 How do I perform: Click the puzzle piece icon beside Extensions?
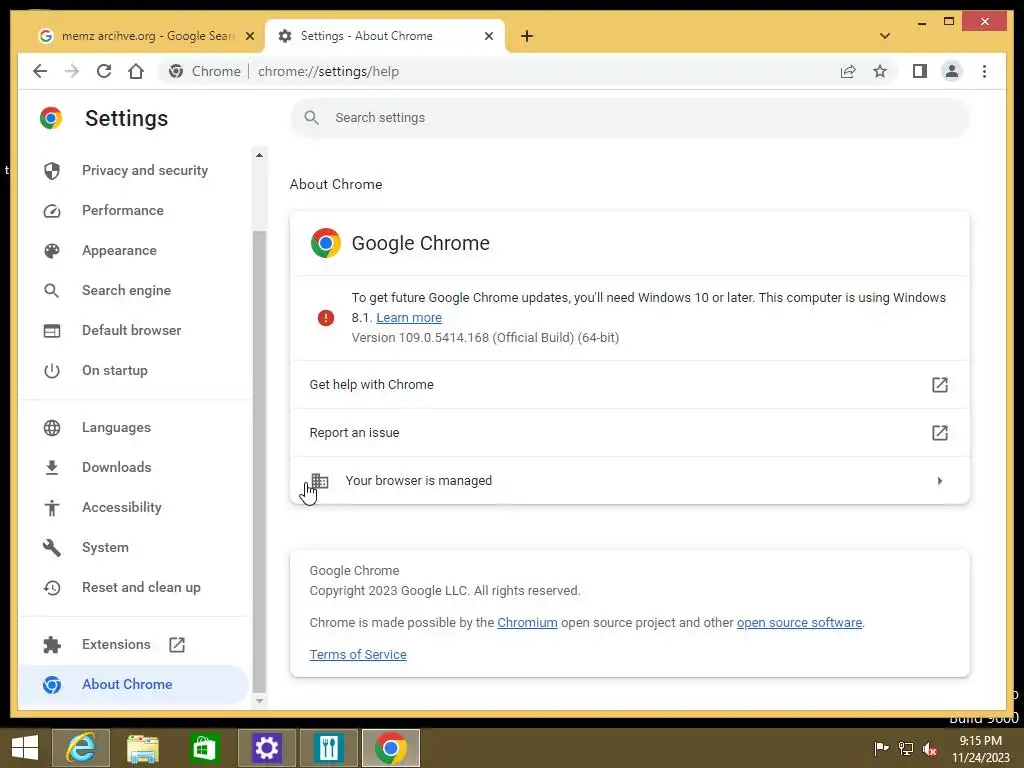pyautogui.click(x=52, y=645)
